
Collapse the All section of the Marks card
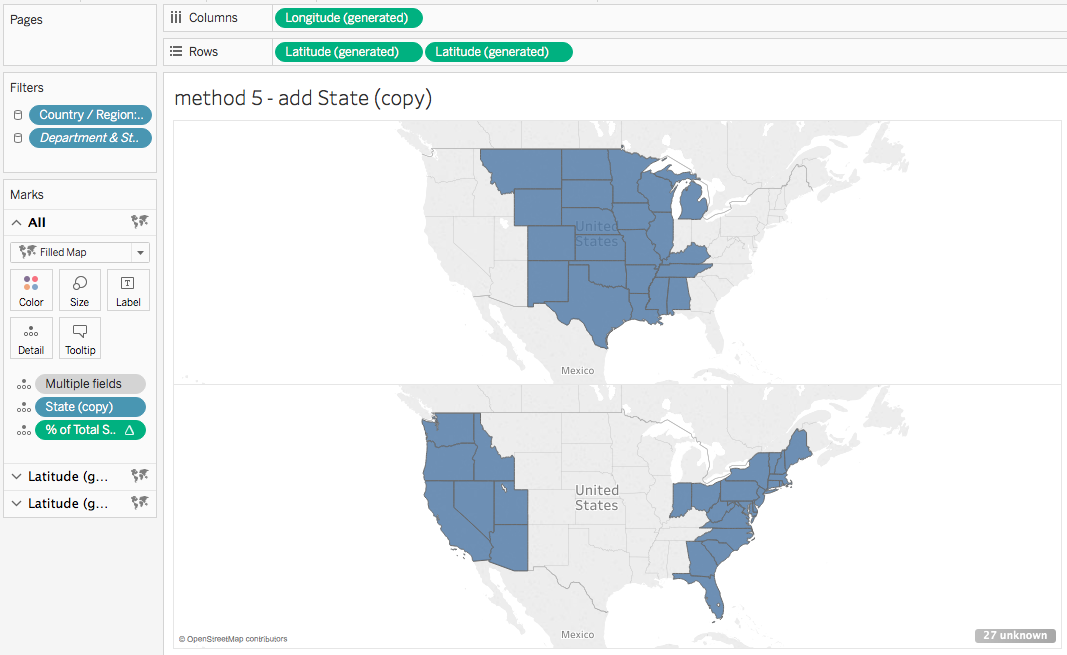tap(17, 222)
